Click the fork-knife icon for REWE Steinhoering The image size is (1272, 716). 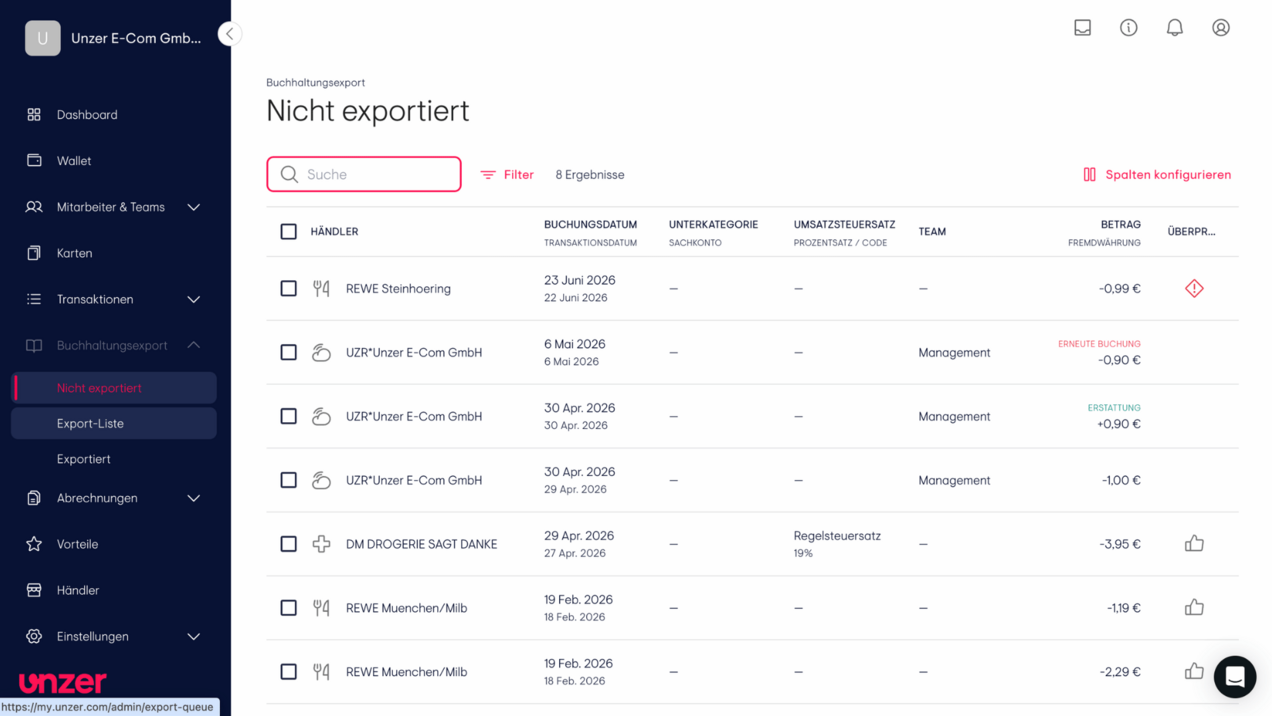tap(321, 288)
